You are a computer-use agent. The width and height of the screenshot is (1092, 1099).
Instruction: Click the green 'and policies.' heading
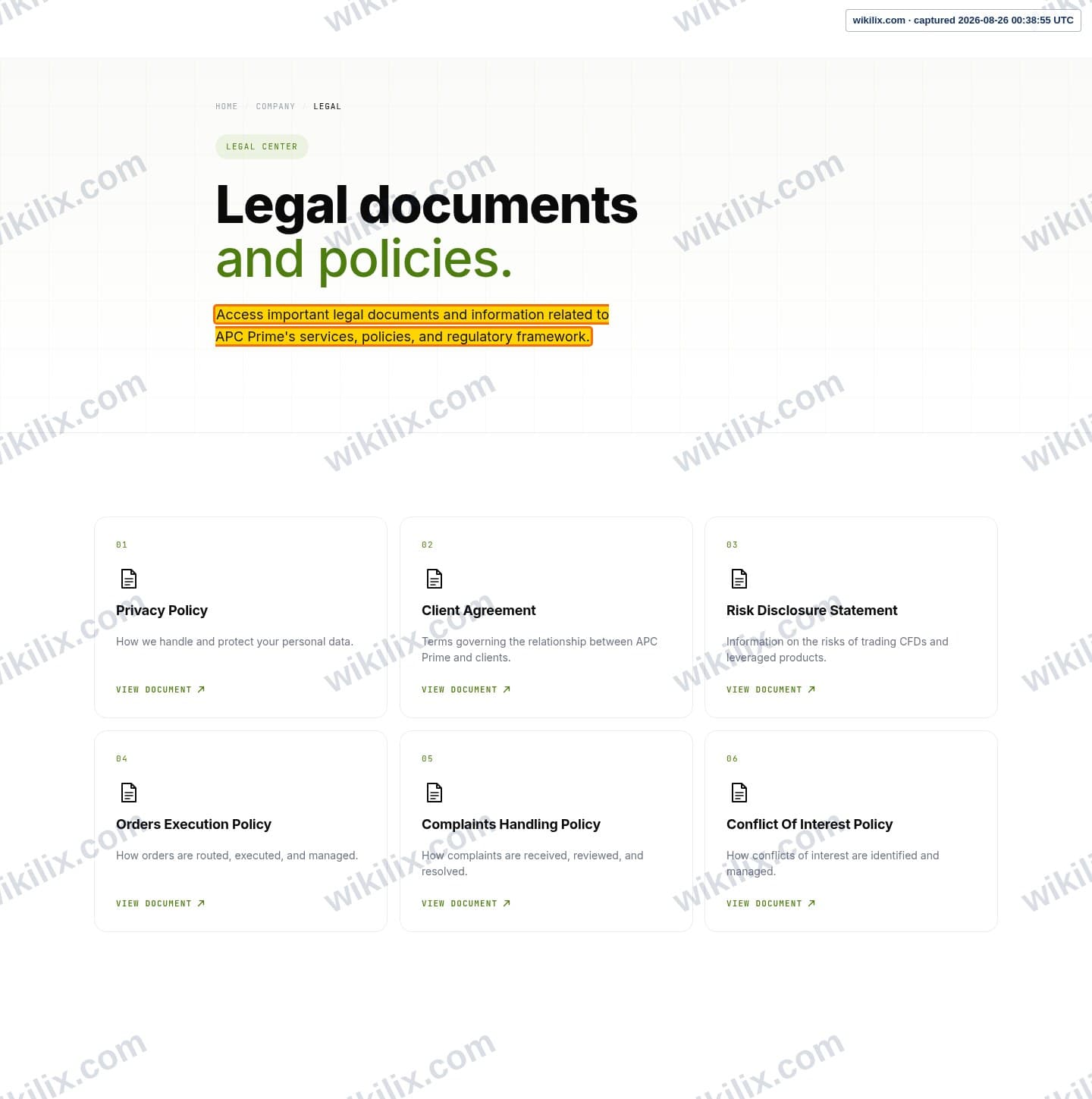364,259
